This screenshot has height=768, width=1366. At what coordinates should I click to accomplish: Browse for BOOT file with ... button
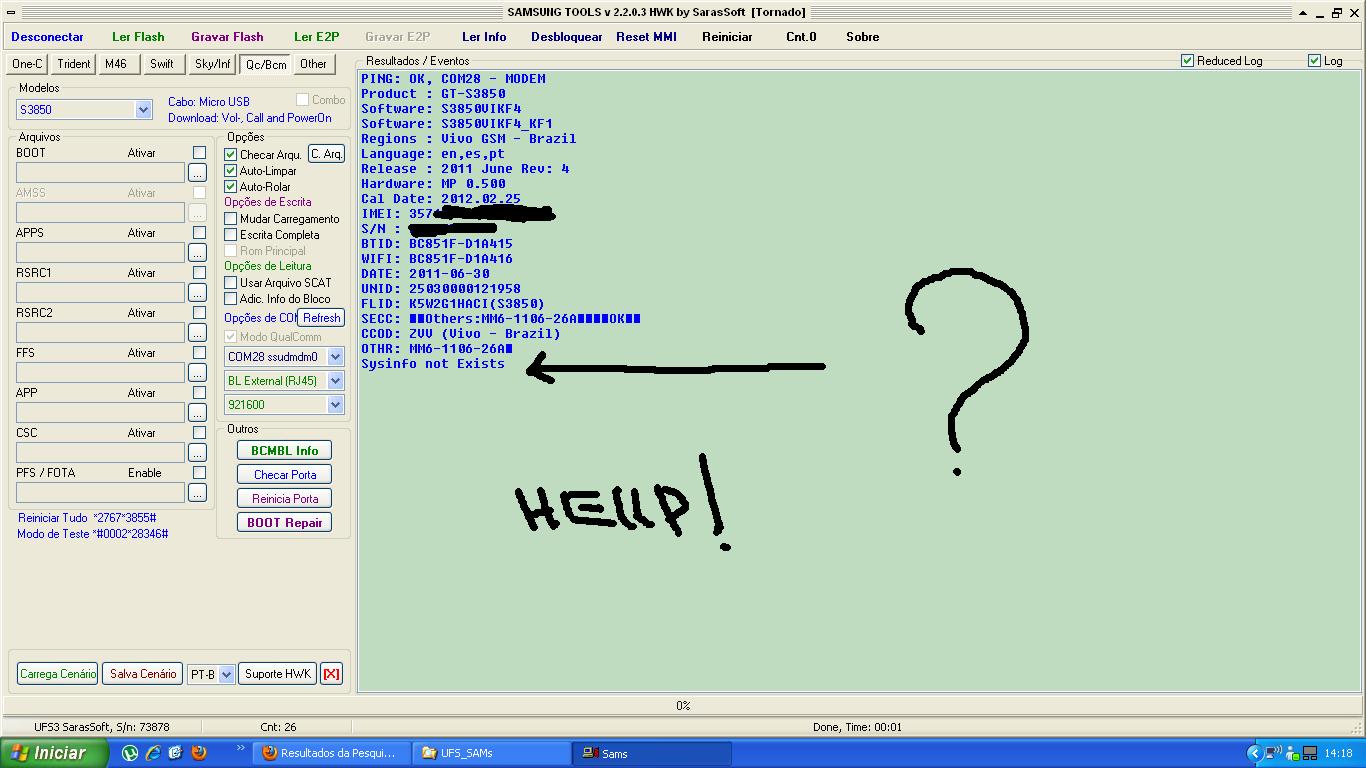(197, 173)
